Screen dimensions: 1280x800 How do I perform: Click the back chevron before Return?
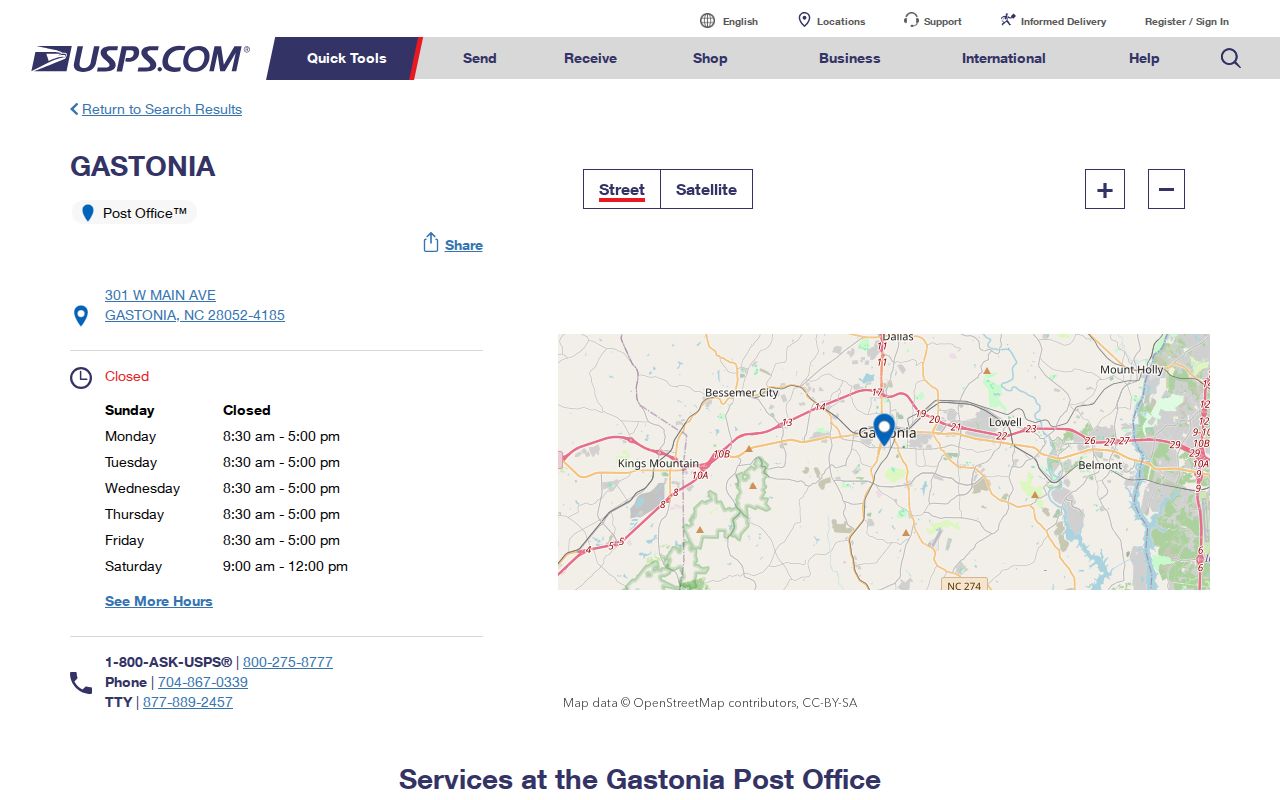coord(74,109)
